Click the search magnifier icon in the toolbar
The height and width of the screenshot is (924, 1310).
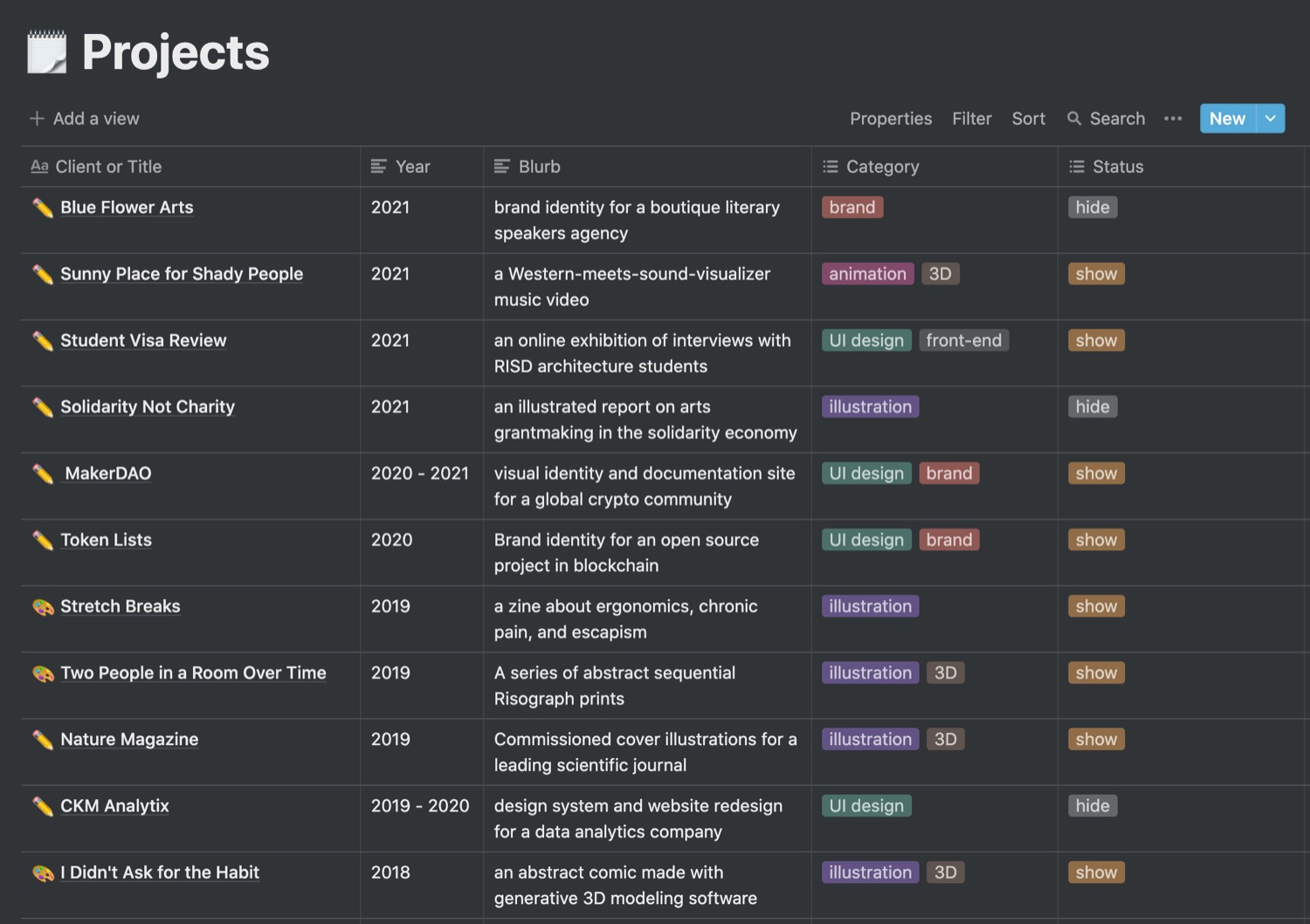tap(1073, 119)
